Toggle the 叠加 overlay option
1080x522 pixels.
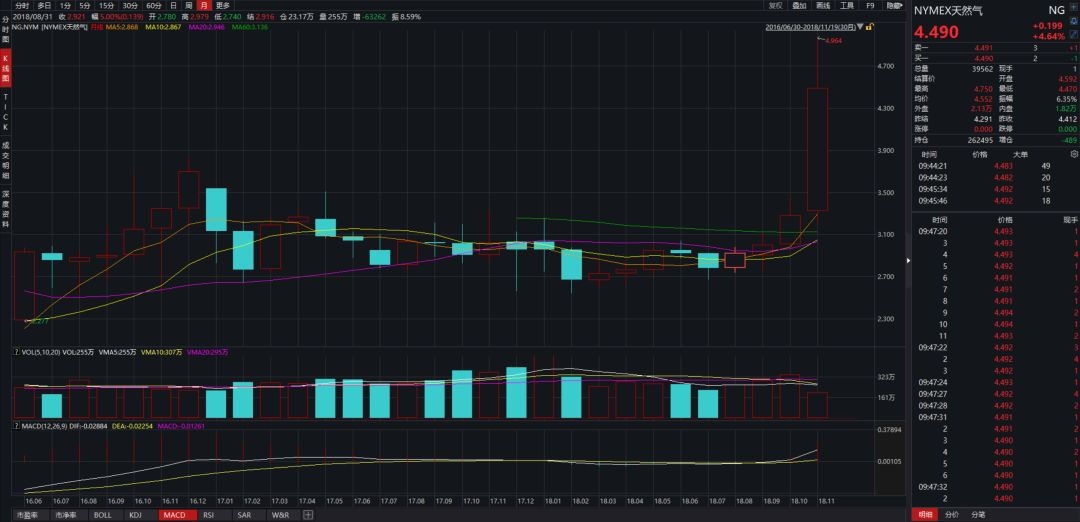[x=799, y=5]
